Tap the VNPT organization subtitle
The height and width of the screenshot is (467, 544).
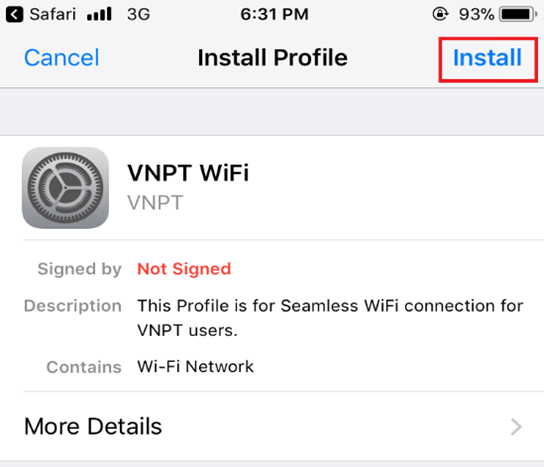(x=155, y=203)
